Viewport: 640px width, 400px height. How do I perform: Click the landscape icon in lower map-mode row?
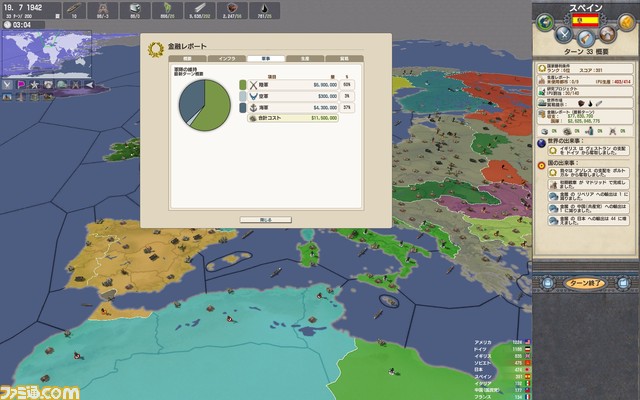pyautogui.click(x=7, y=97)
